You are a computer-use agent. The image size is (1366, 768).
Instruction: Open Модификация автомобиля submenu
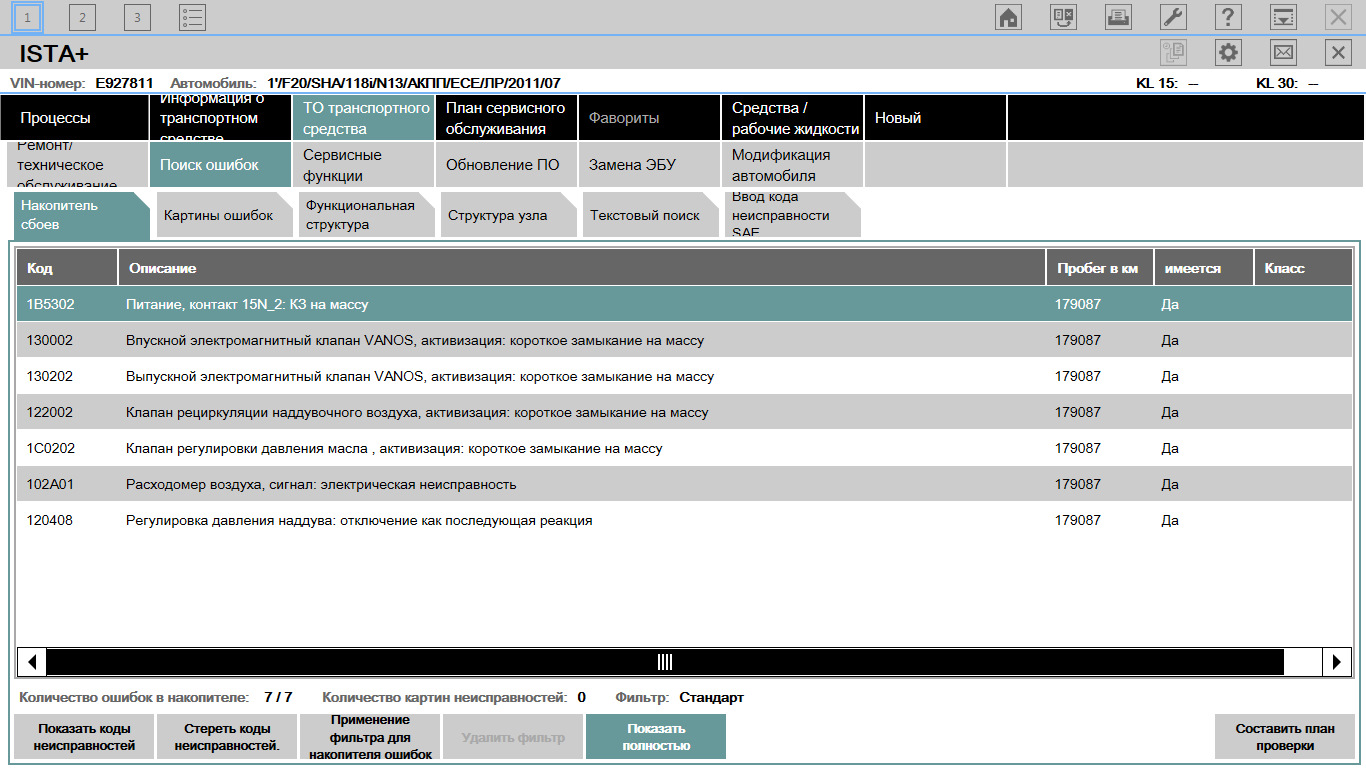(x=792, y=165)
